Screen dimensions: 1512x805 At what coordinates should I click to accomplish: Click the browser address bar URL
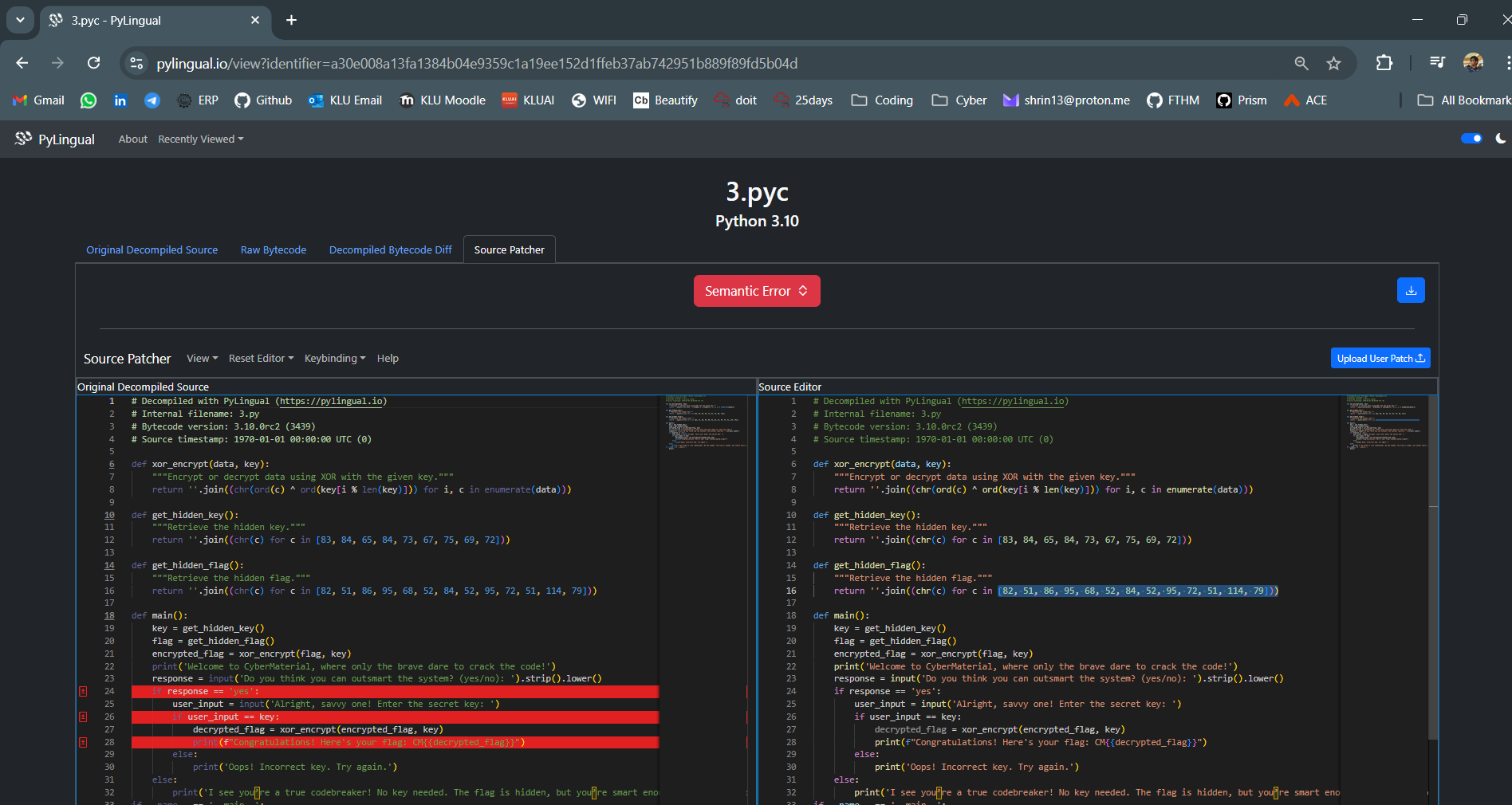(477, 64)
